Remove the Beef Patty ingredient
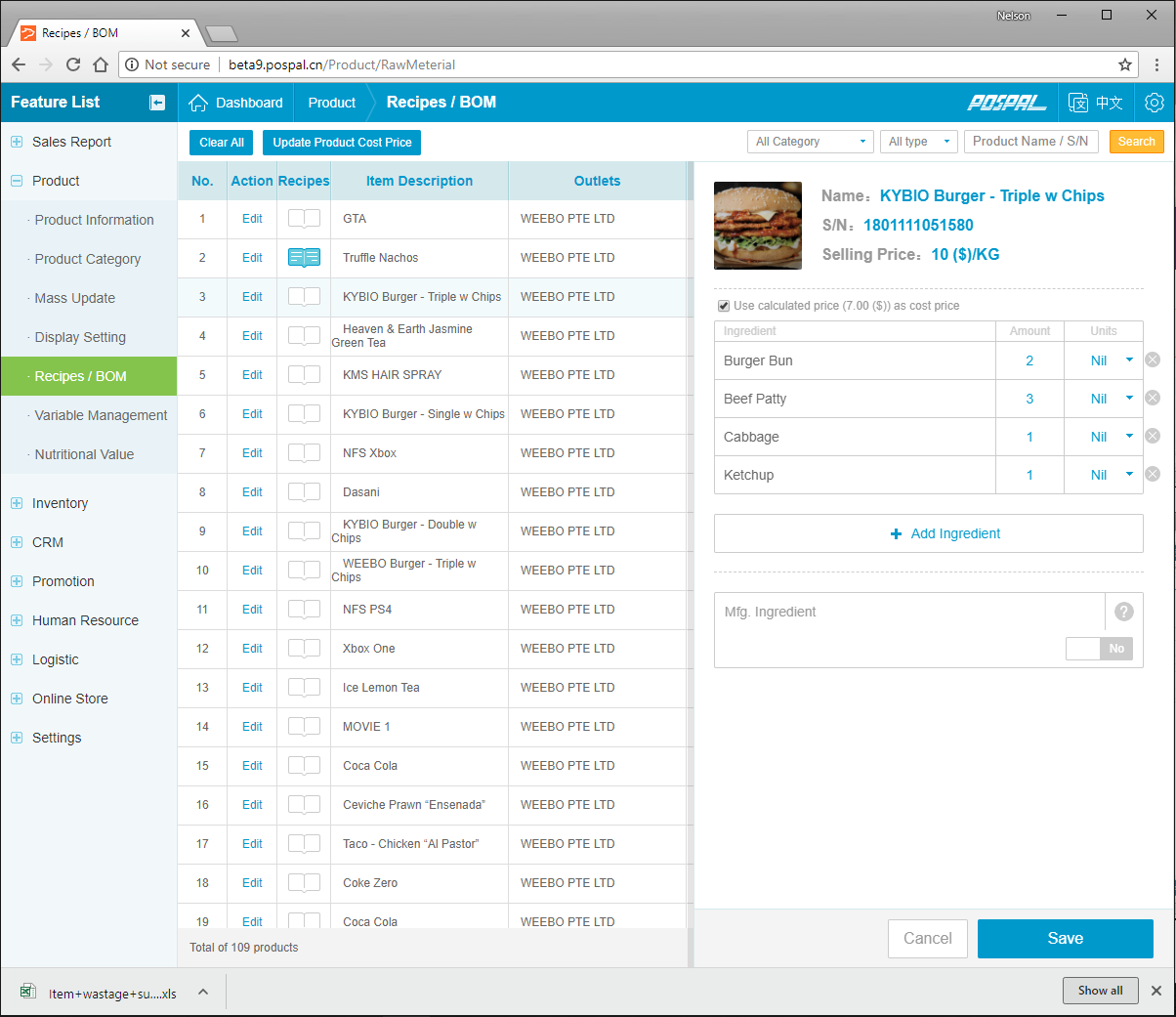The image size is (1176, 1017). (x=1153, y=398)
